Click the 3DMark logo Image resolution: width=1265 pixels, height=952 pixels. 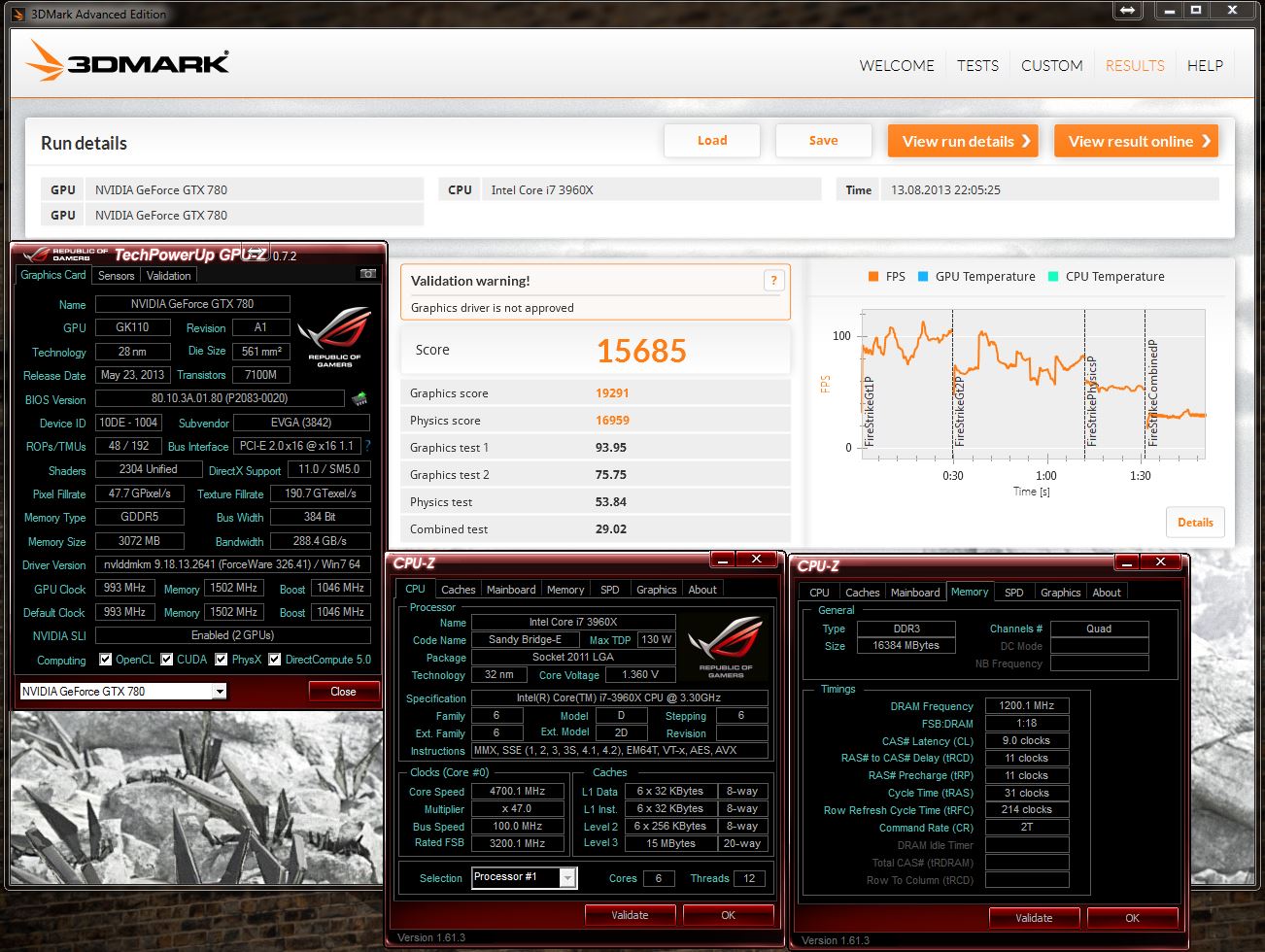coord(127,61)
